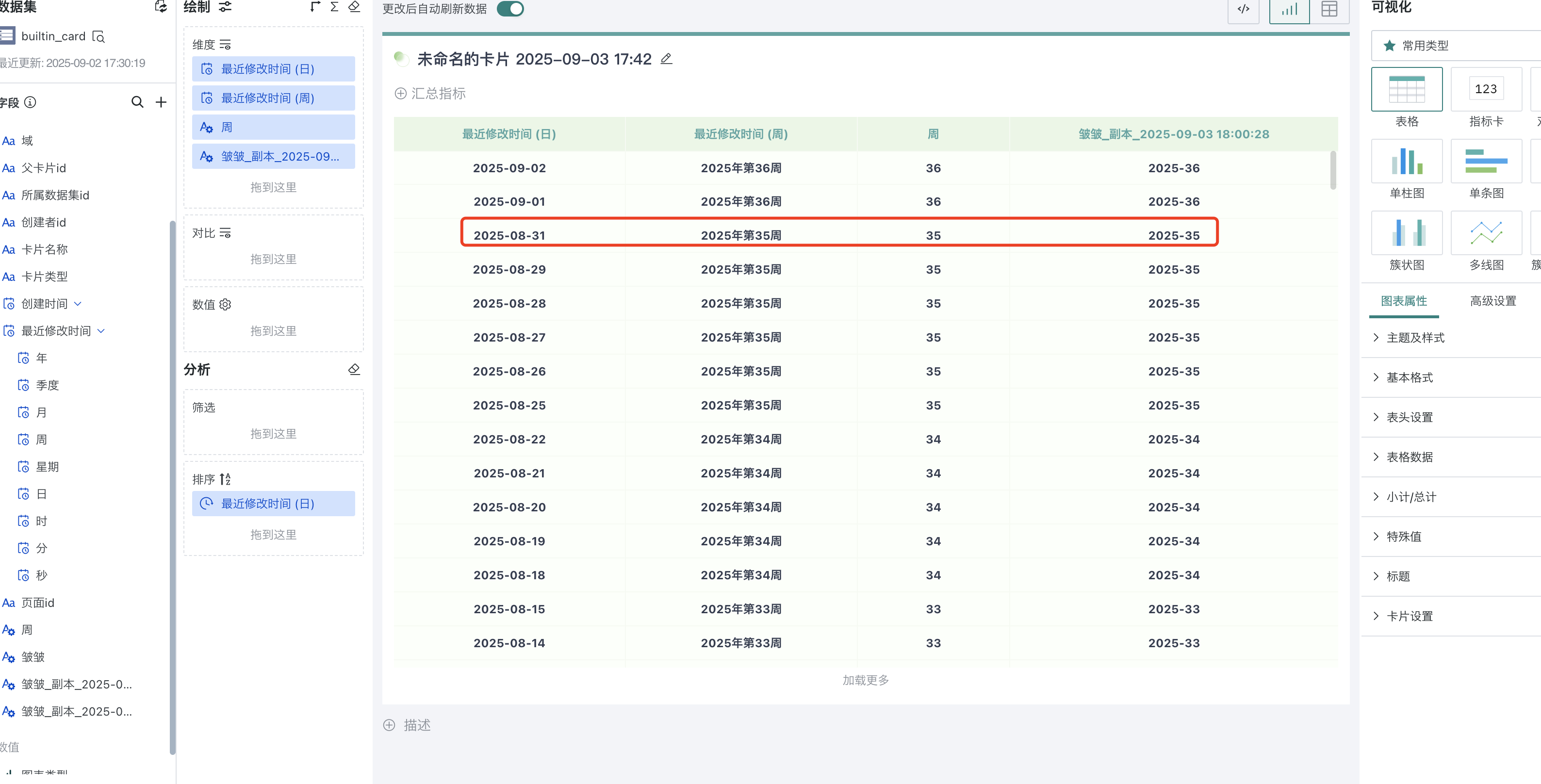Collapse the 最近修改时间 field tree
Screen dimensions: 1541x784
pyautogui.click(x=101, y=331)
